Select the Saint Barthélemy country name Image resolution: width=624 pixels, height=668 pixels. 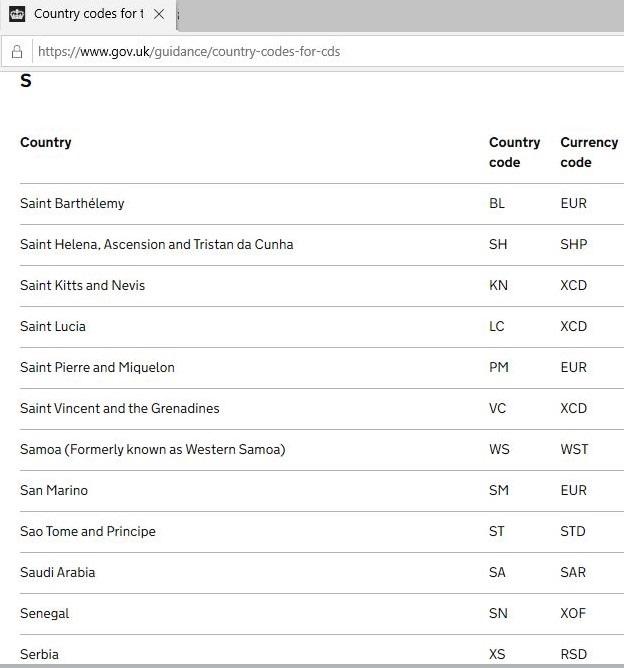coord(72,203)
